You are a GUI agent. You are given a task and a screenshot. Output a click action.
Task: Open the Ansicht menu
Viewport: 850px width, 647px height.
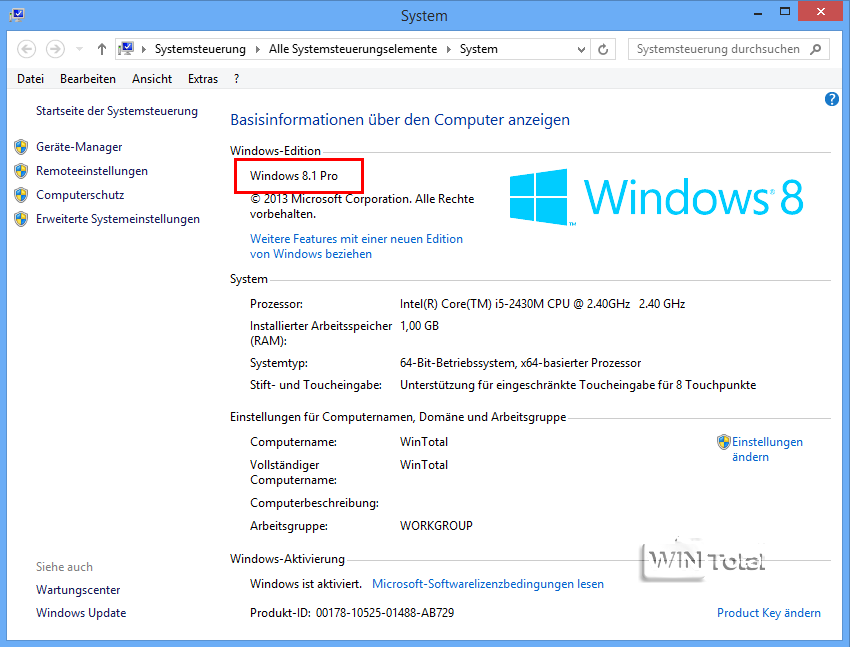tap(152, 79)
